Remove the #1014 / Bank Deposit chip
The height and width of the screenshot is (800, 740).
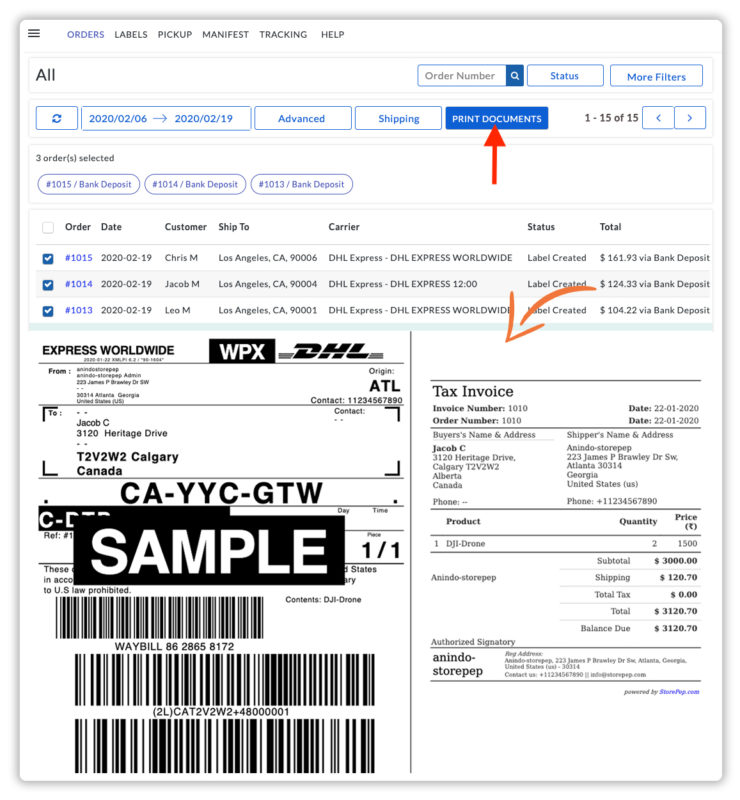tap(195, 184)
